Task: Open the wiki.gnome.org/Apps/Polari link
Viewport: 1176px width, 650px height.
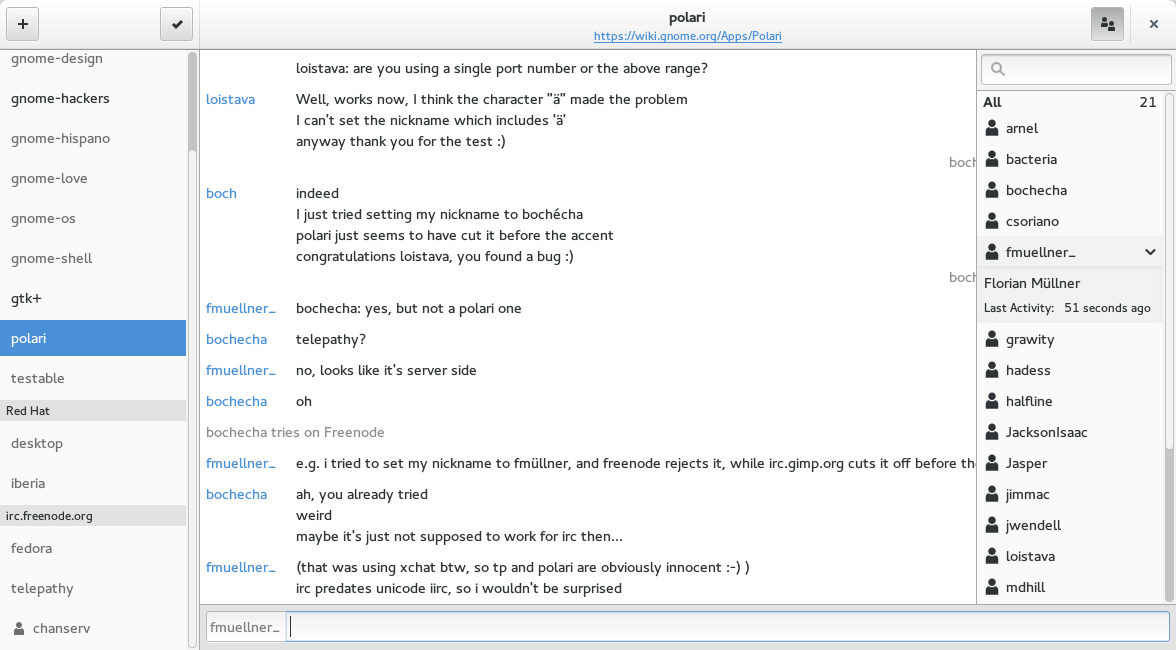Action: (688, 36)
